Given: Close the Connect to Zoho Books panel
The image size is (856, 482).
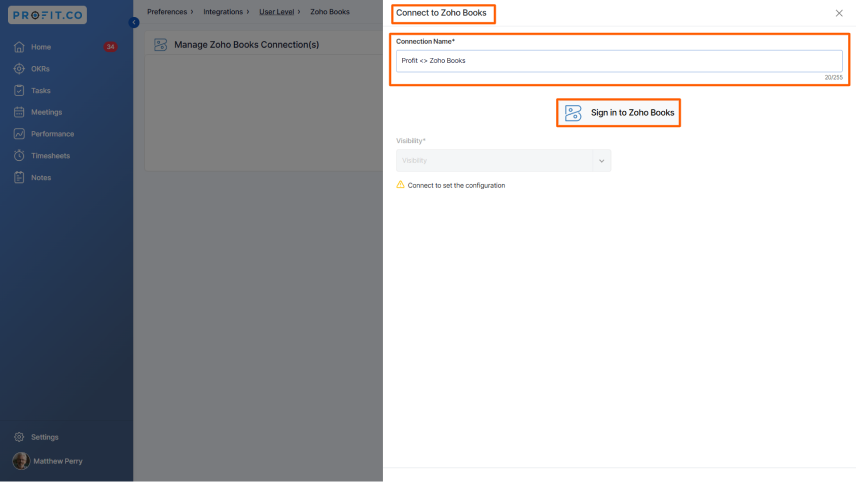Looking at the screenshot, I should click(839, 13).
